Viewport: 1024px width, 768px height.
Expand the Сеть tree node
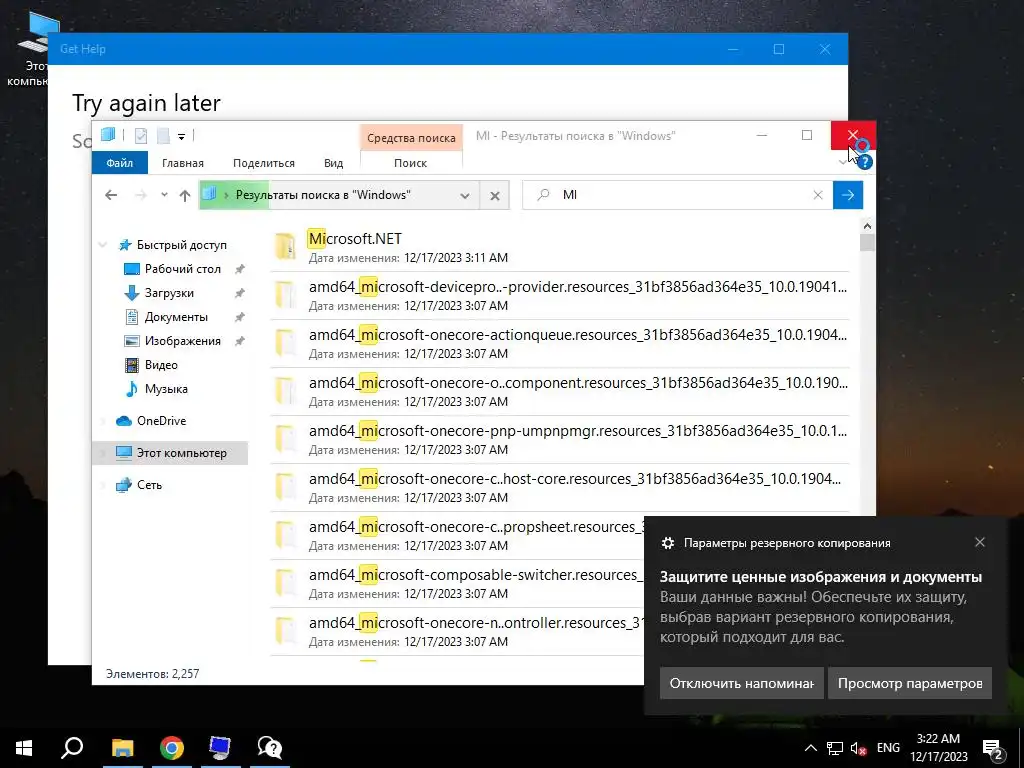(x=103, y=485)
